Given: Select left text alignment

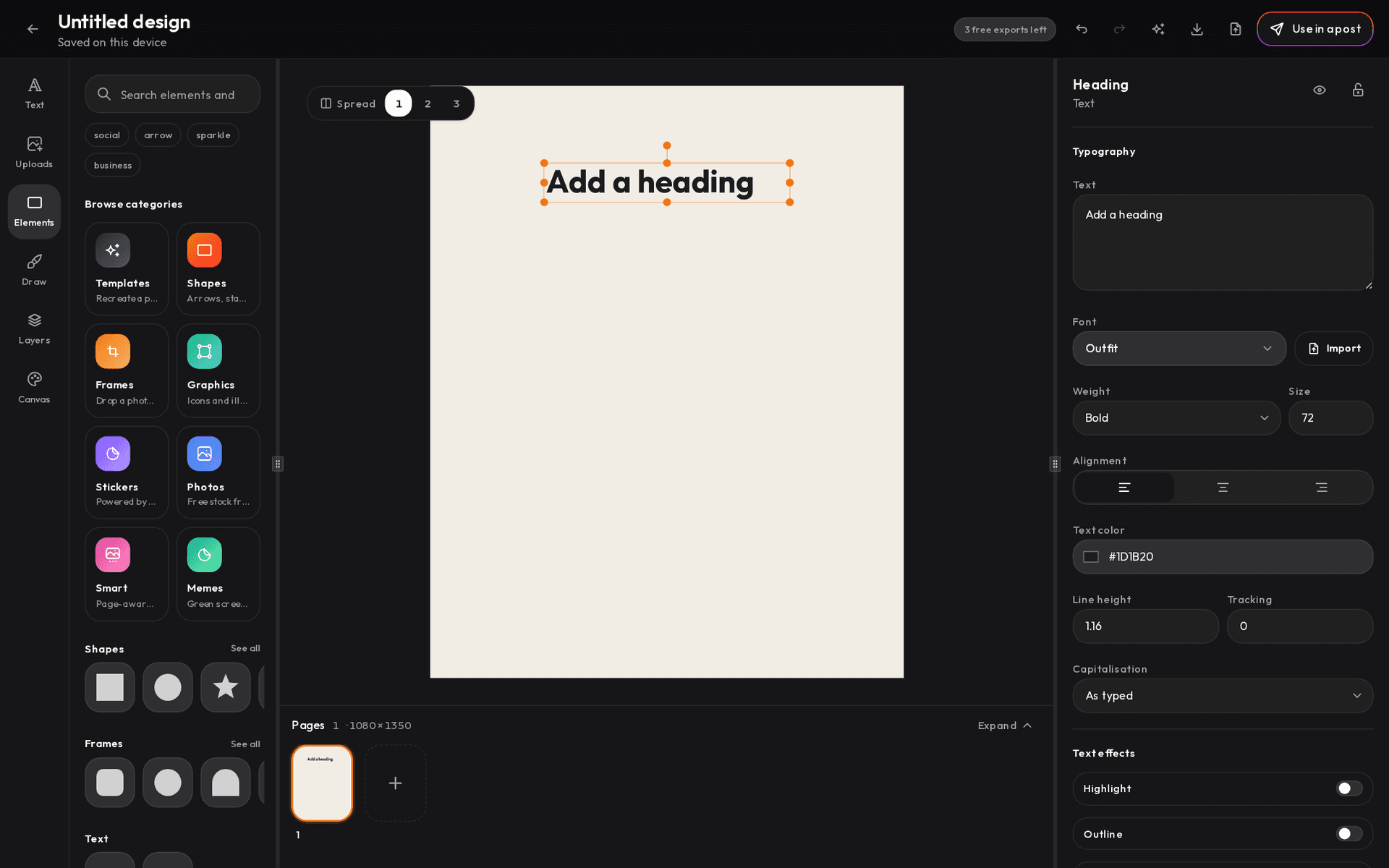Looking at the screenshot, I should coord(1124,488).
